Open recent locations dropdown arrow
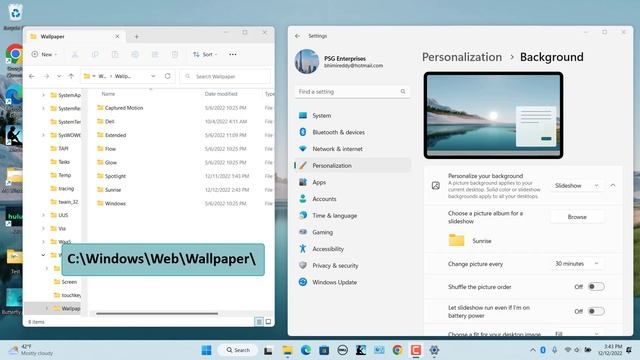The height and width of the screenshot is (360, 640). [59, 76]
